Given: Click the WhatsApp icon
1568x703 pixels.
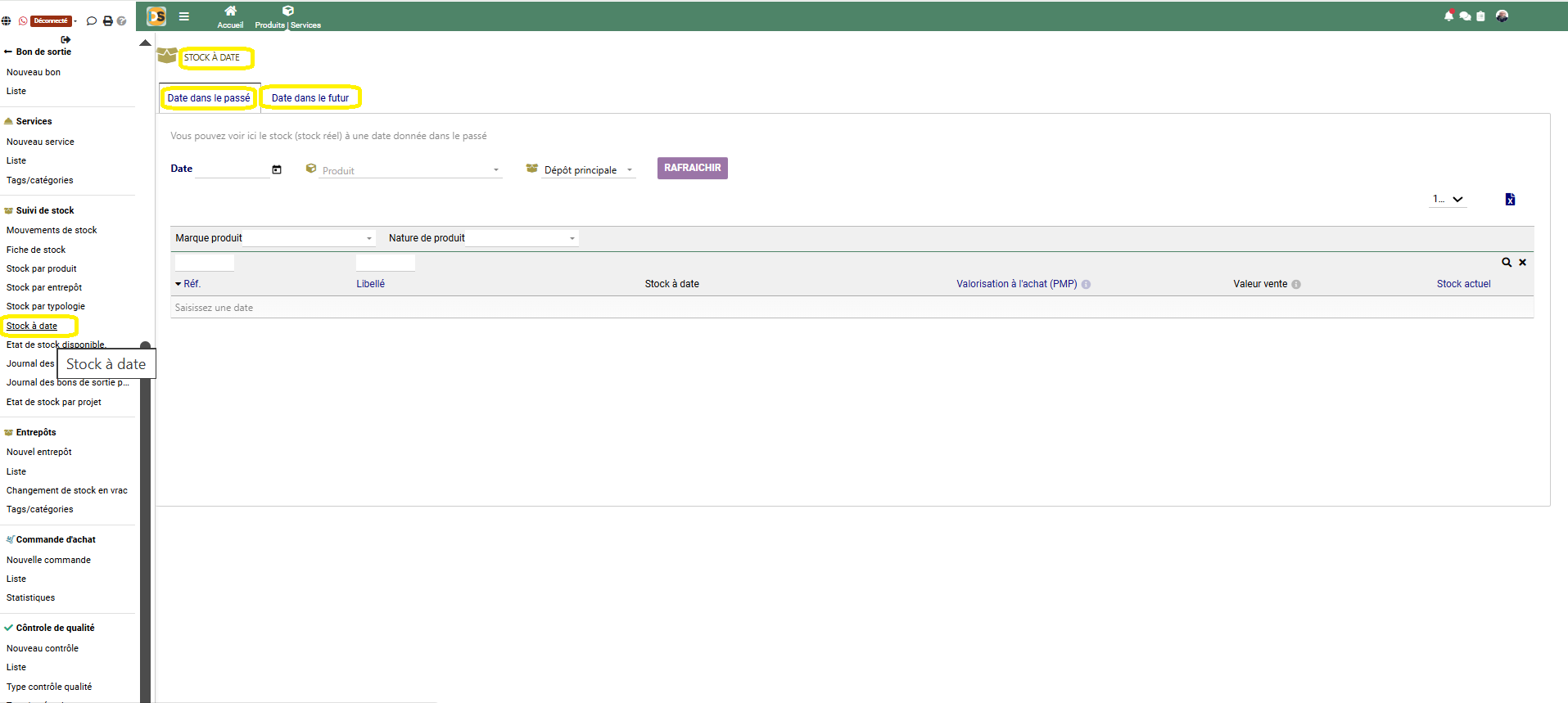Looking at the screenshot, I should pyautogui.click(x=23, y=21).
